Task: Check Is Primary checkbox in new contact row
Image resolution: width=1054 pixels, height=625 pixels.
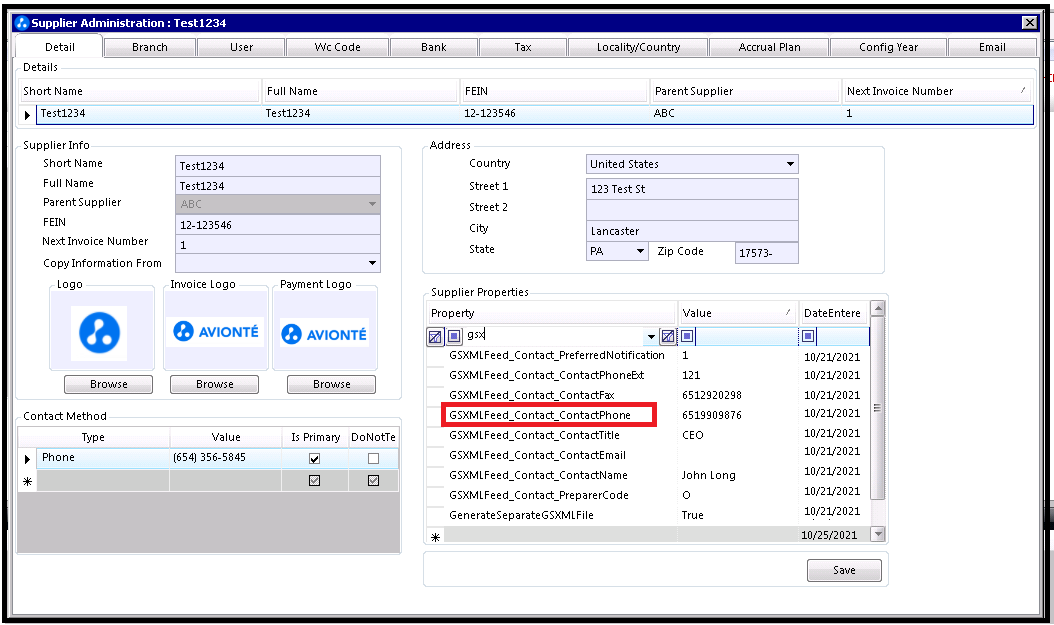Action: [x=315, y=481]
